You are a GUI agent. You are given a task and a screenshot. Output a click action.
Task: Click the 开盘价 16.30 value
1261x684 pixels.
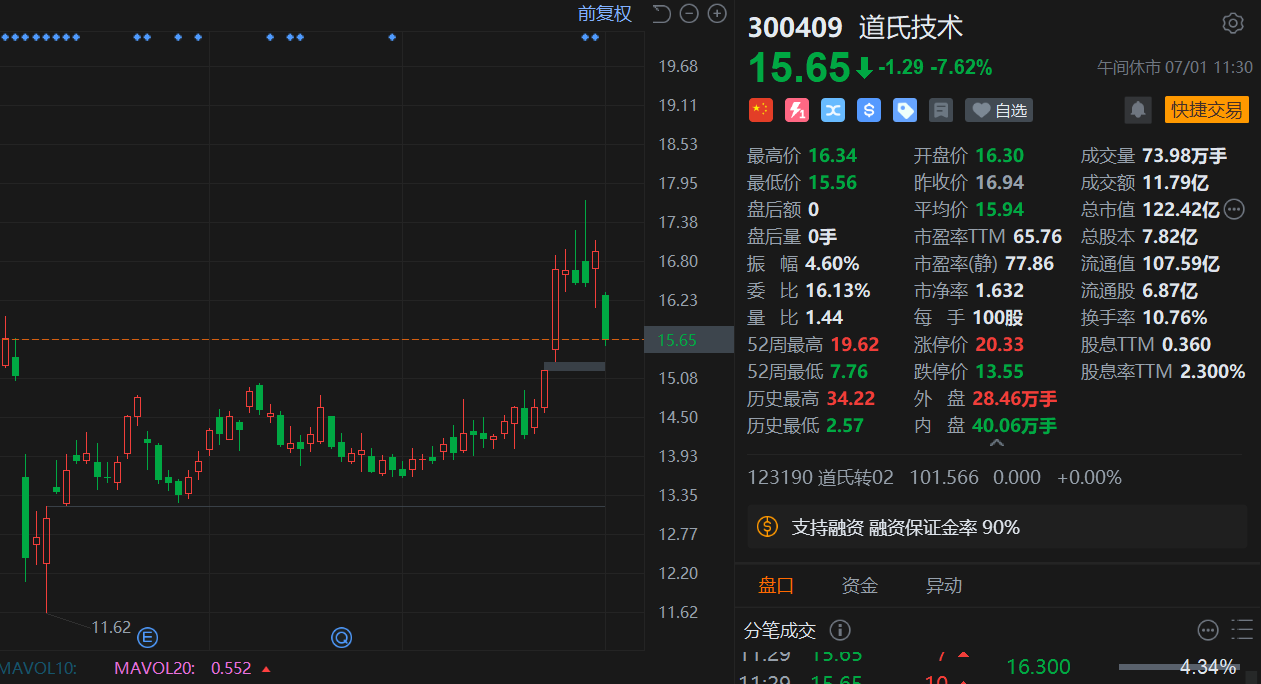pos(999,155)
